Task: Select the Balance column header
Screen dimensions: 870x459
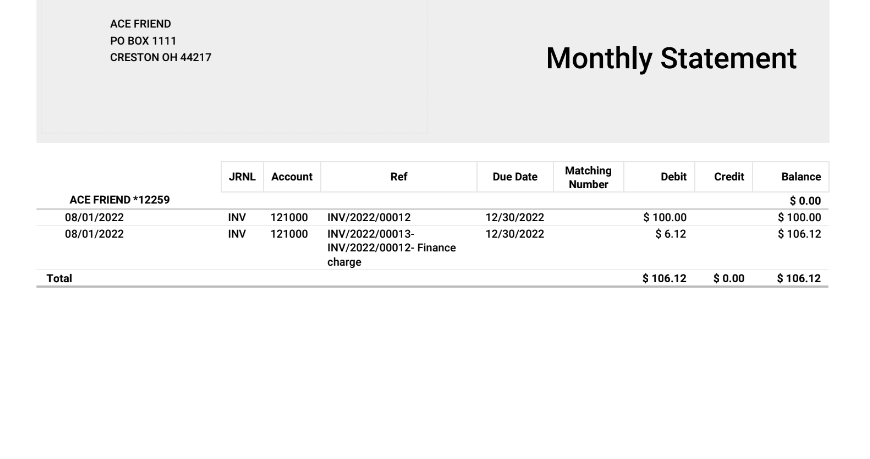Action: coord(800,177)
